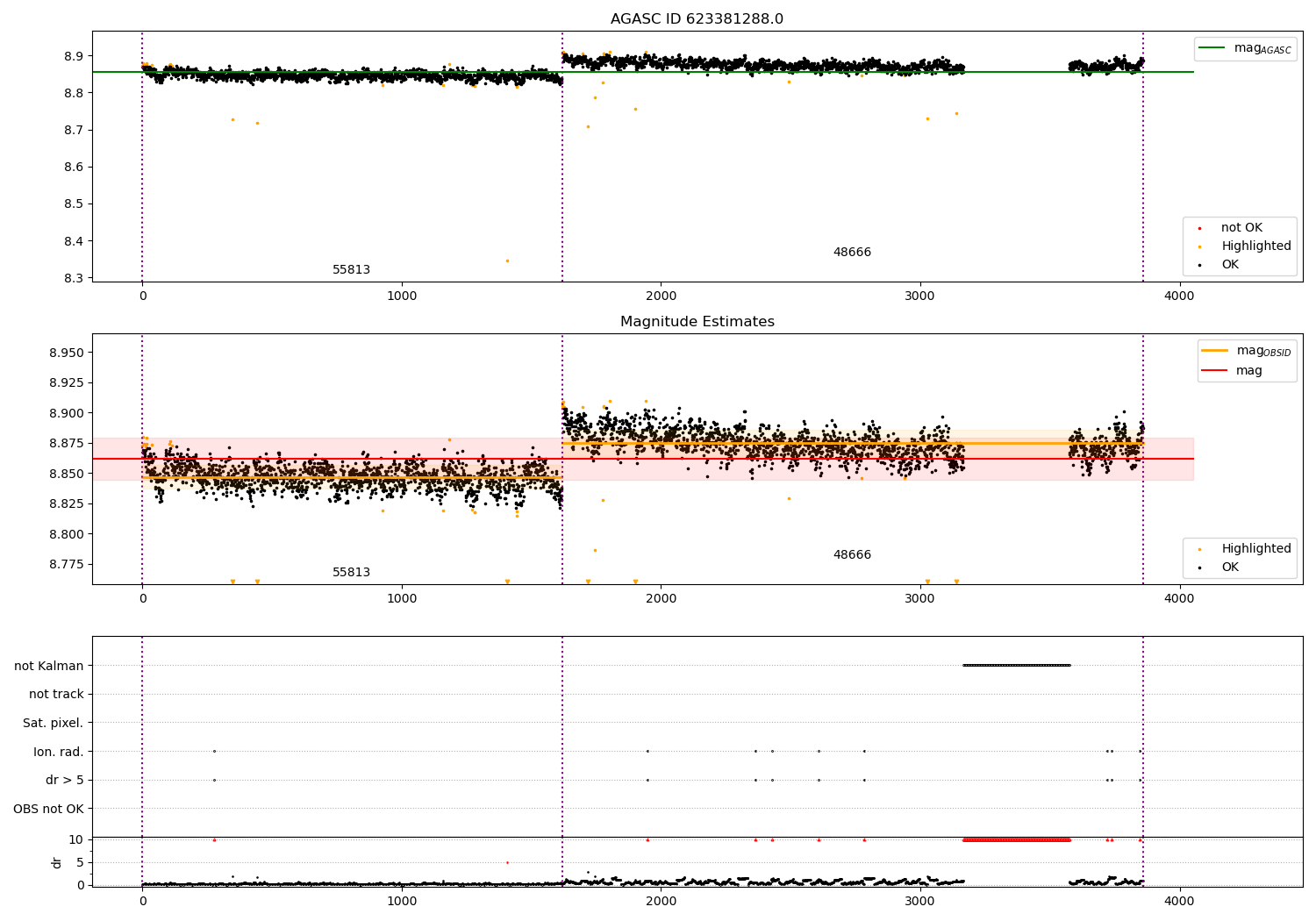Click y-tick '8.5' on top plot
Viewport: 1316px width, 921px height.
click(74, 204)
